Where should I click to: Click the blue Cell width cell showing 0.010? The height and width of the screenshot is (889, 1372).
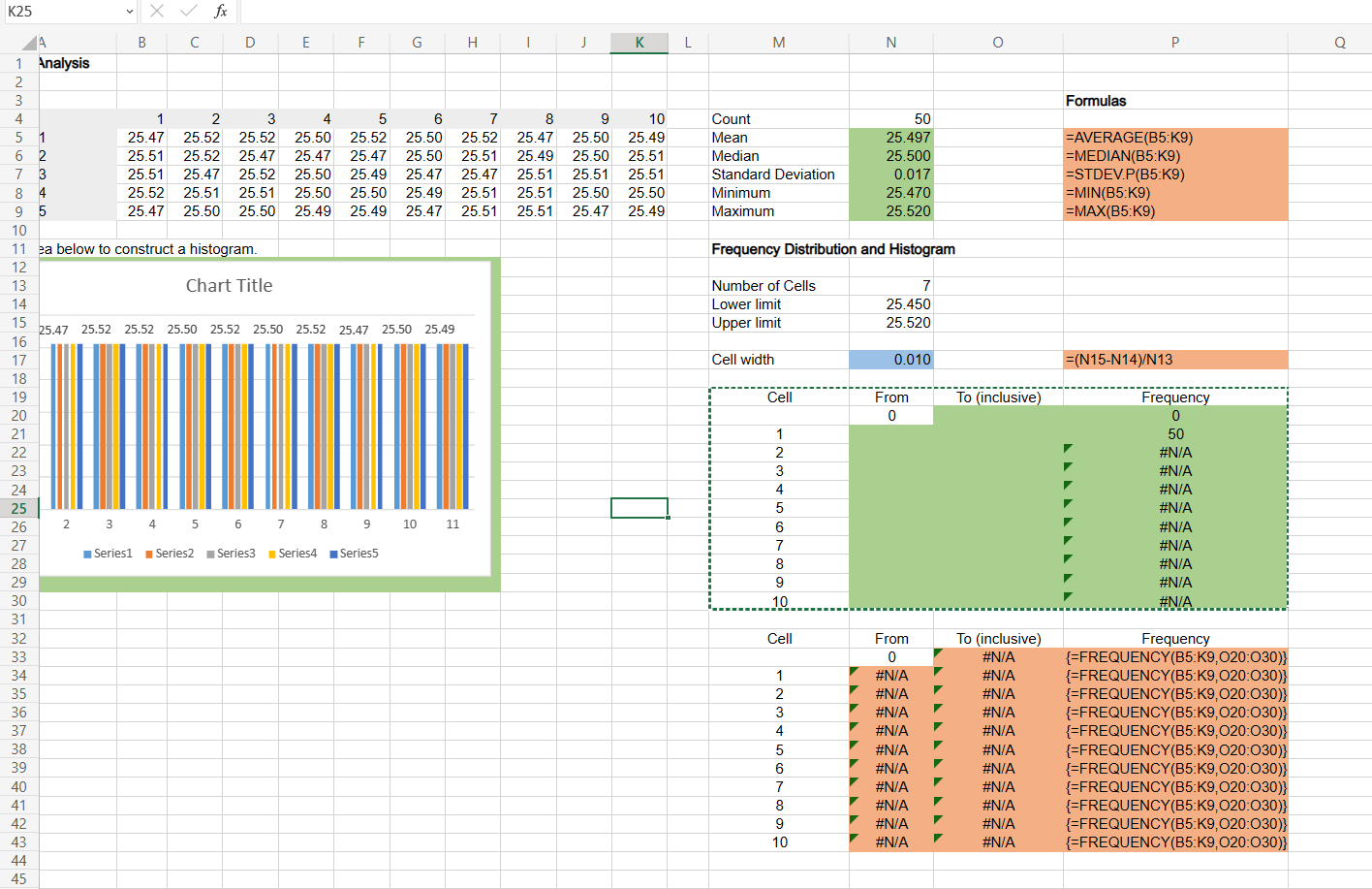(890, 359)
